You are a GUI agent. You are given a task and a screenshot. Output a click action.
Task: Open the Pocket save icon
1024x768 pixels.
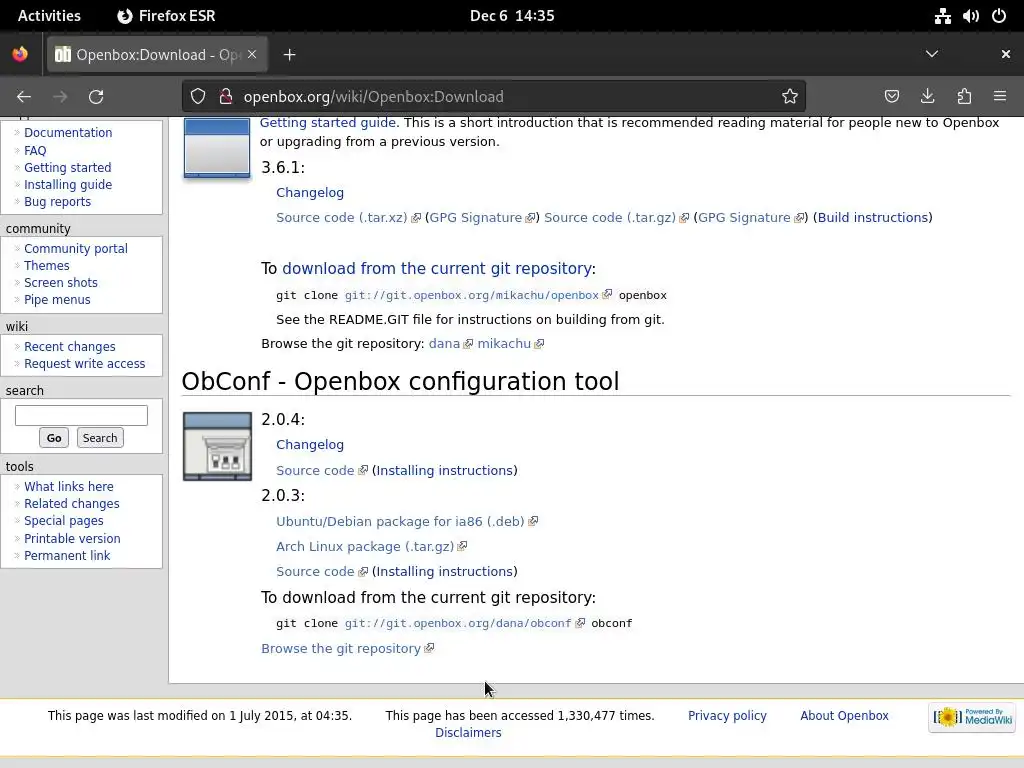(891, 97)
